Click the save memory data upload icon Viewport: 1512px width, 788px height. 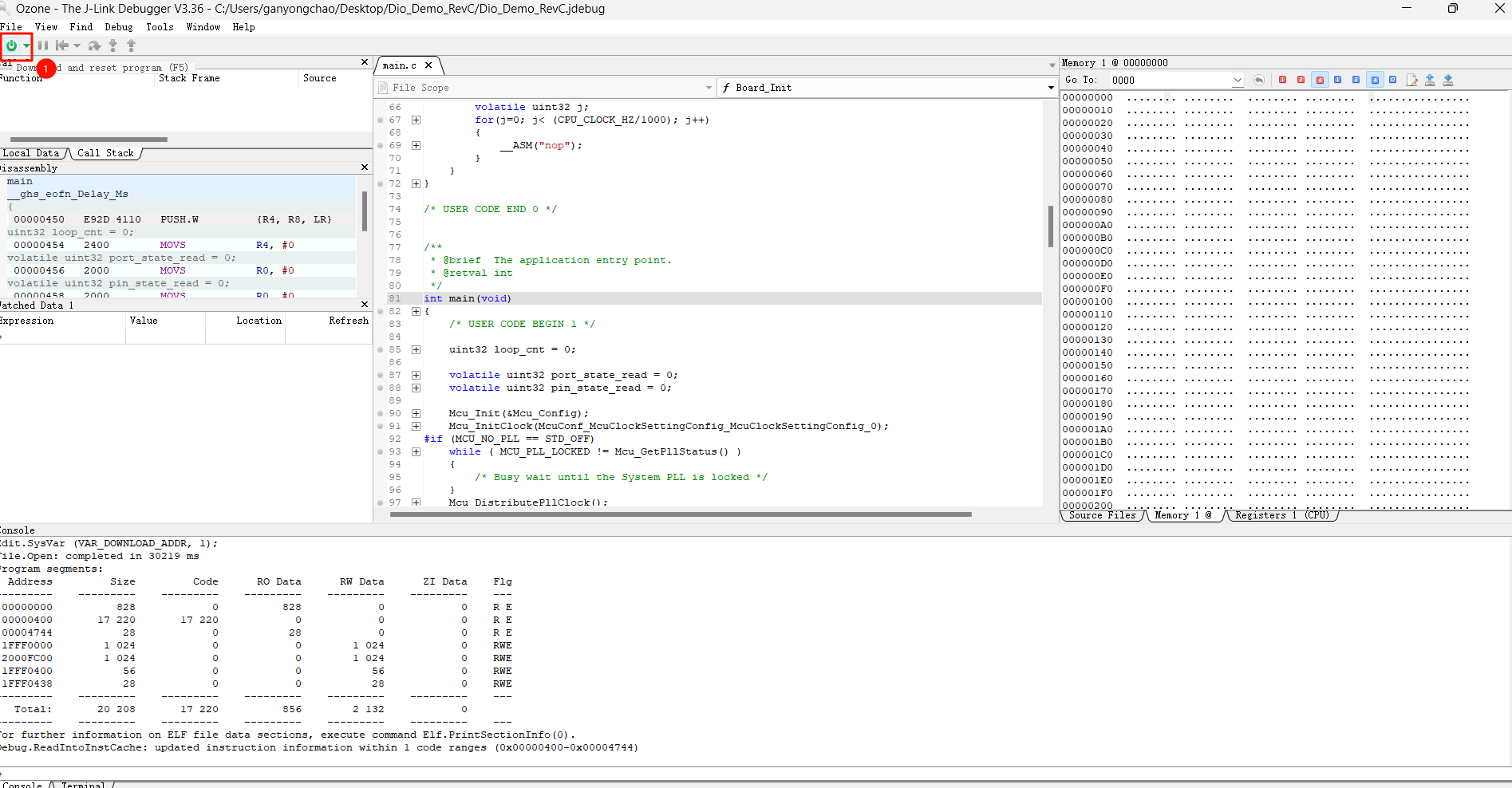1430,80
